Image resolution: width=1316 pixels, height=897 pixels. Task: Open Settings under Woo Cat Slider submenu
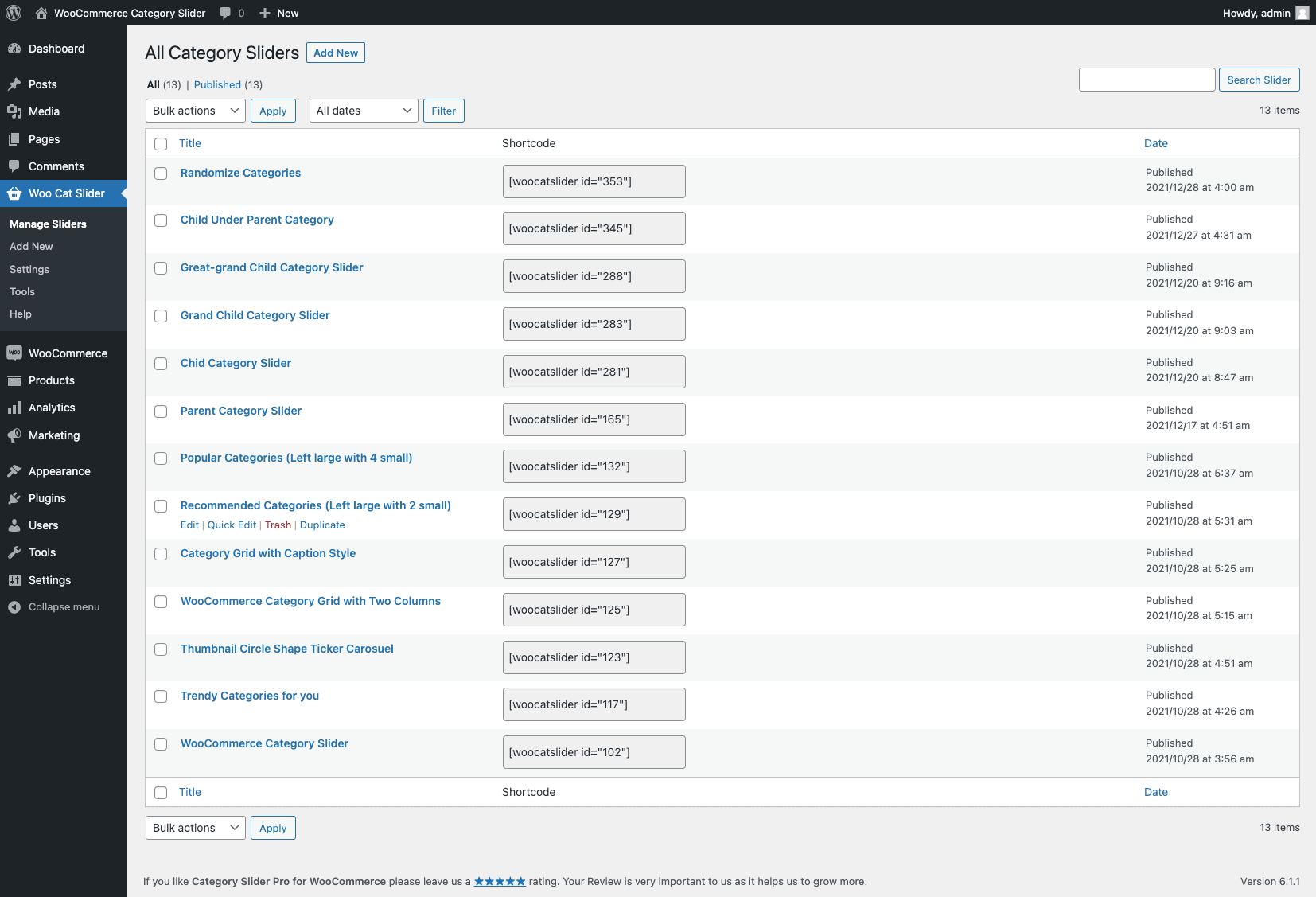coord(29,270)
